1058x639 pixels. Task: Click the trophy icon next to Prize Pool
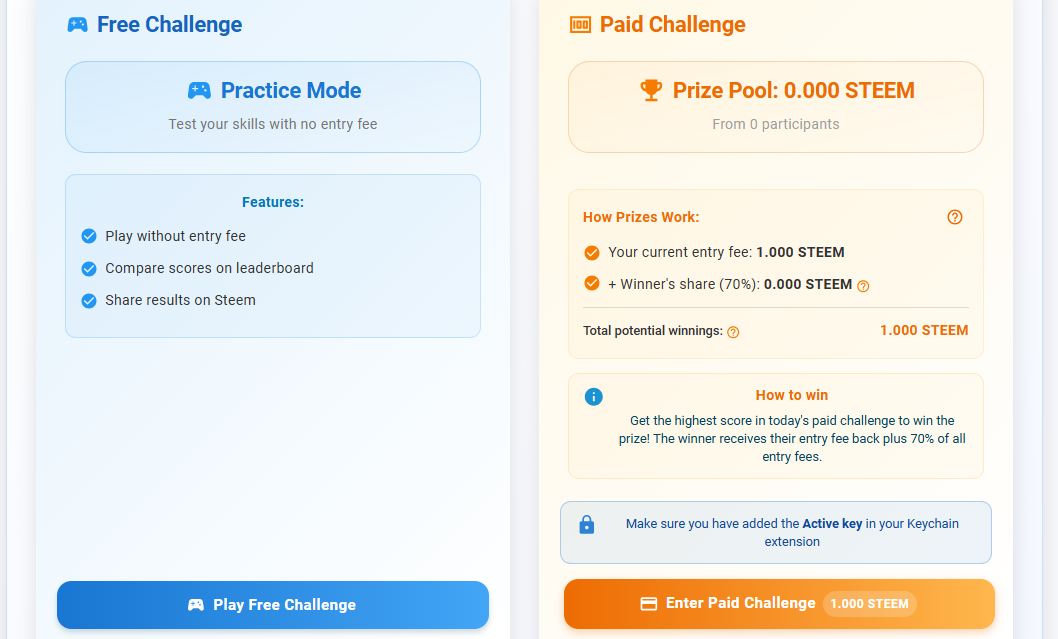651,91
